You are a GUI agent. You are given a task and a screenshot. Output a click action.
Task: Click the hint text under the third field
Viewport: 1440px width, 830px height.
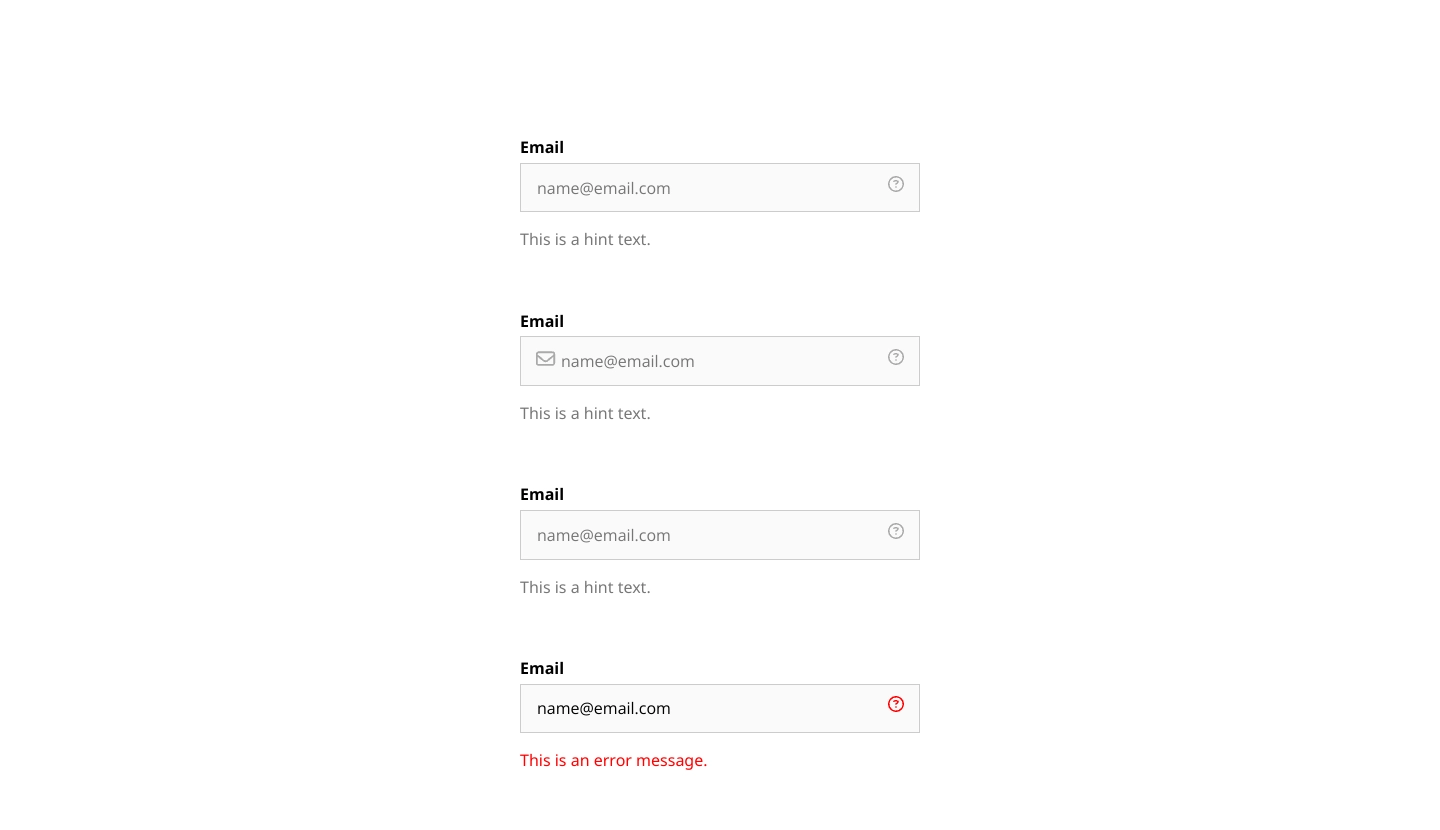585,587
